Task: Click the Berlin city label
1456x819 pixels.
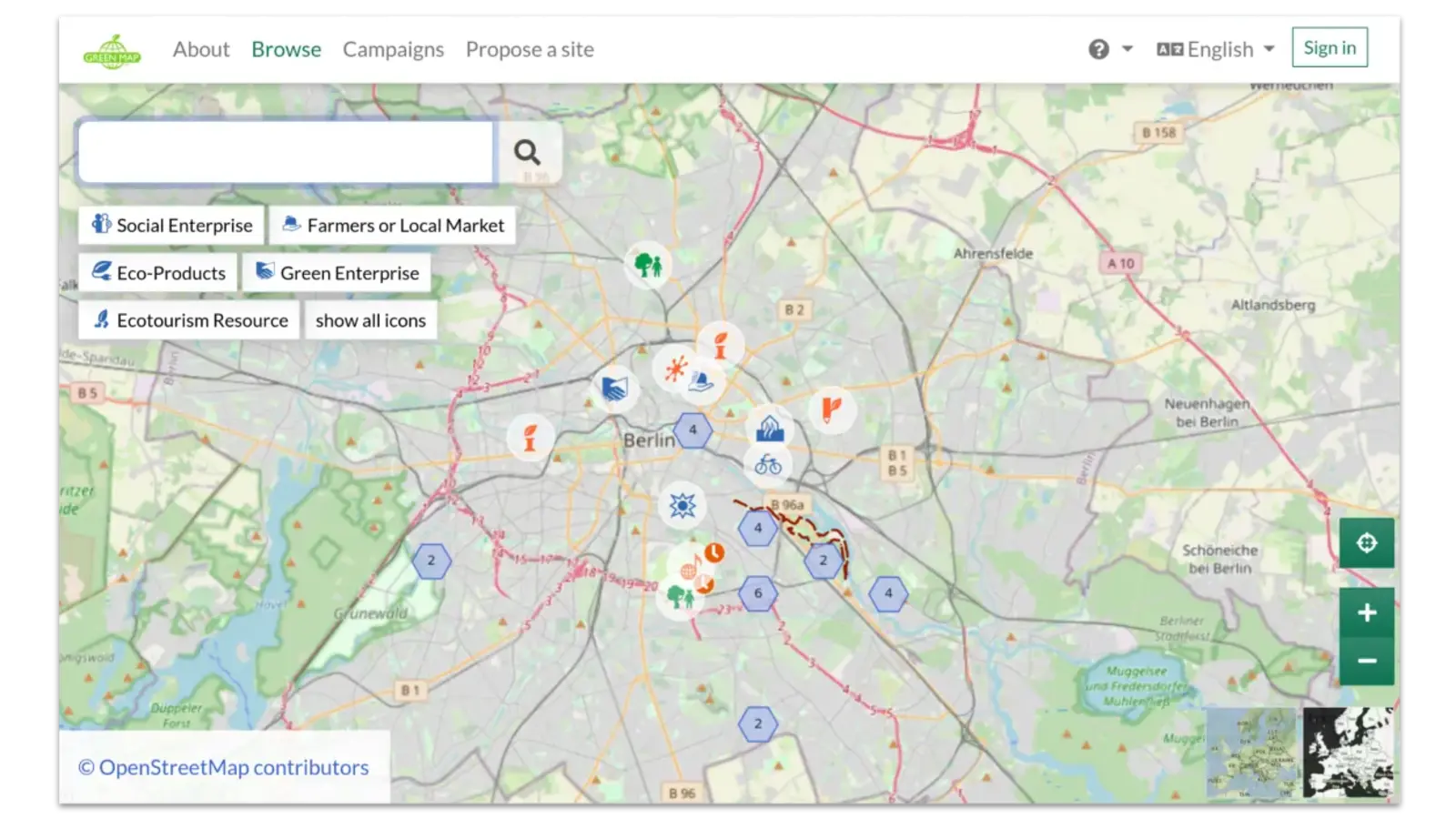Action: [x=649, y=440]
